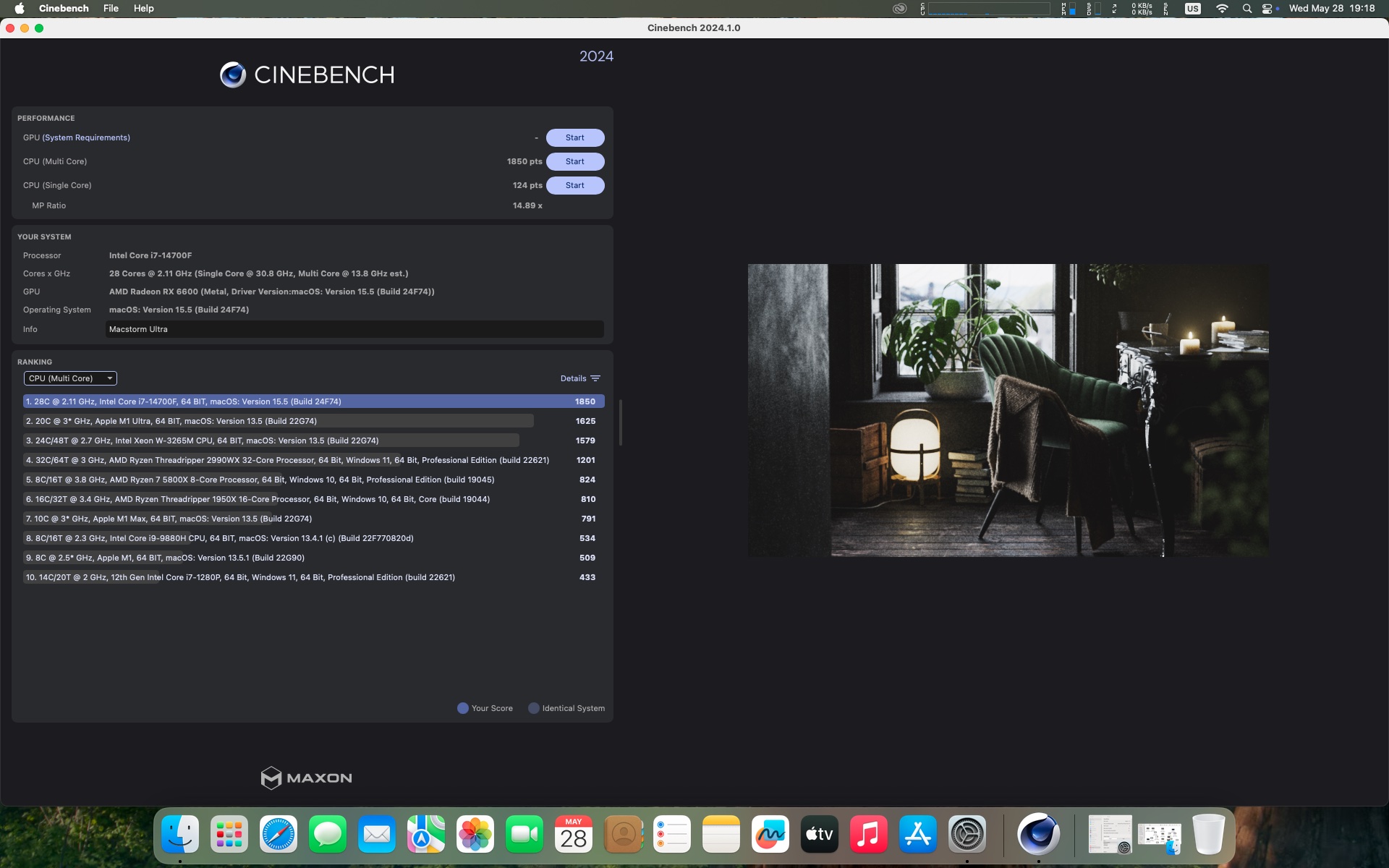Click the Your Score legend color dot
The height and width of the screenshot is (868, 1389).
click(463, 708)
